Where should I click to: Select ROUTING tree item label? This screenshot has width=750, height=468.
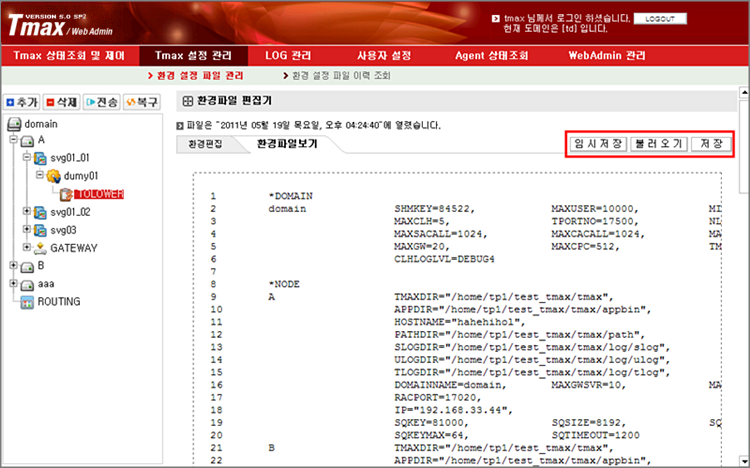(59, 302)
